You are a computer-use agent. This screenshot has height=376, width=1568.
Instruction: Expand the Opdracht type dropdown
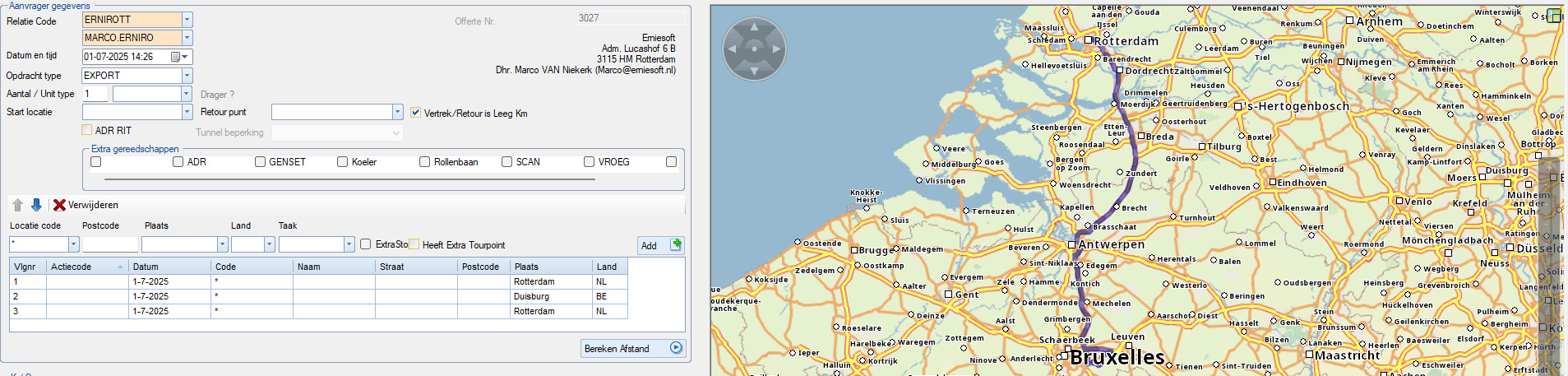(x=187, y=76)
